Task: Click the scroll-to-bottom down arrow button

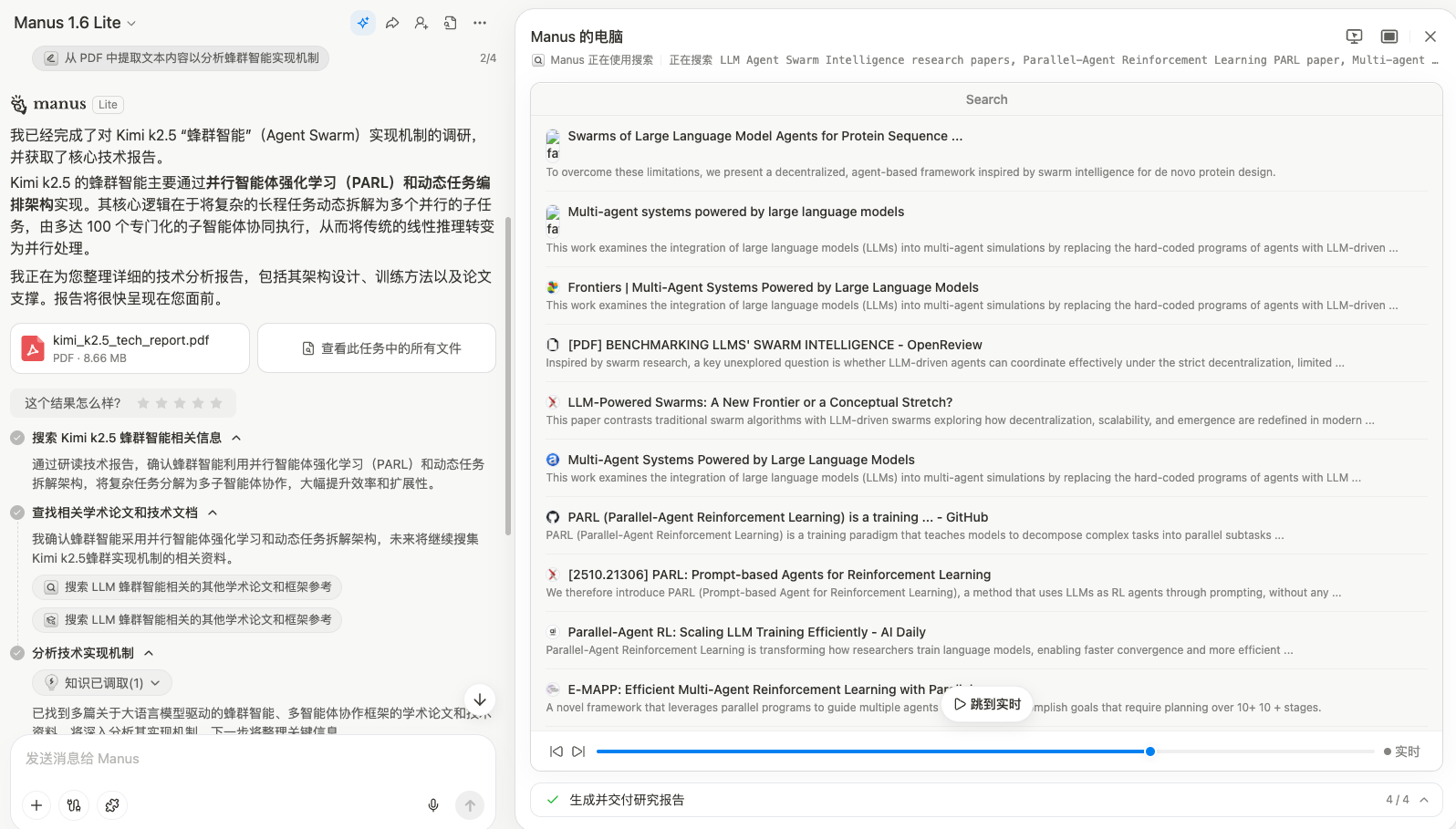Action: [480, 699]
